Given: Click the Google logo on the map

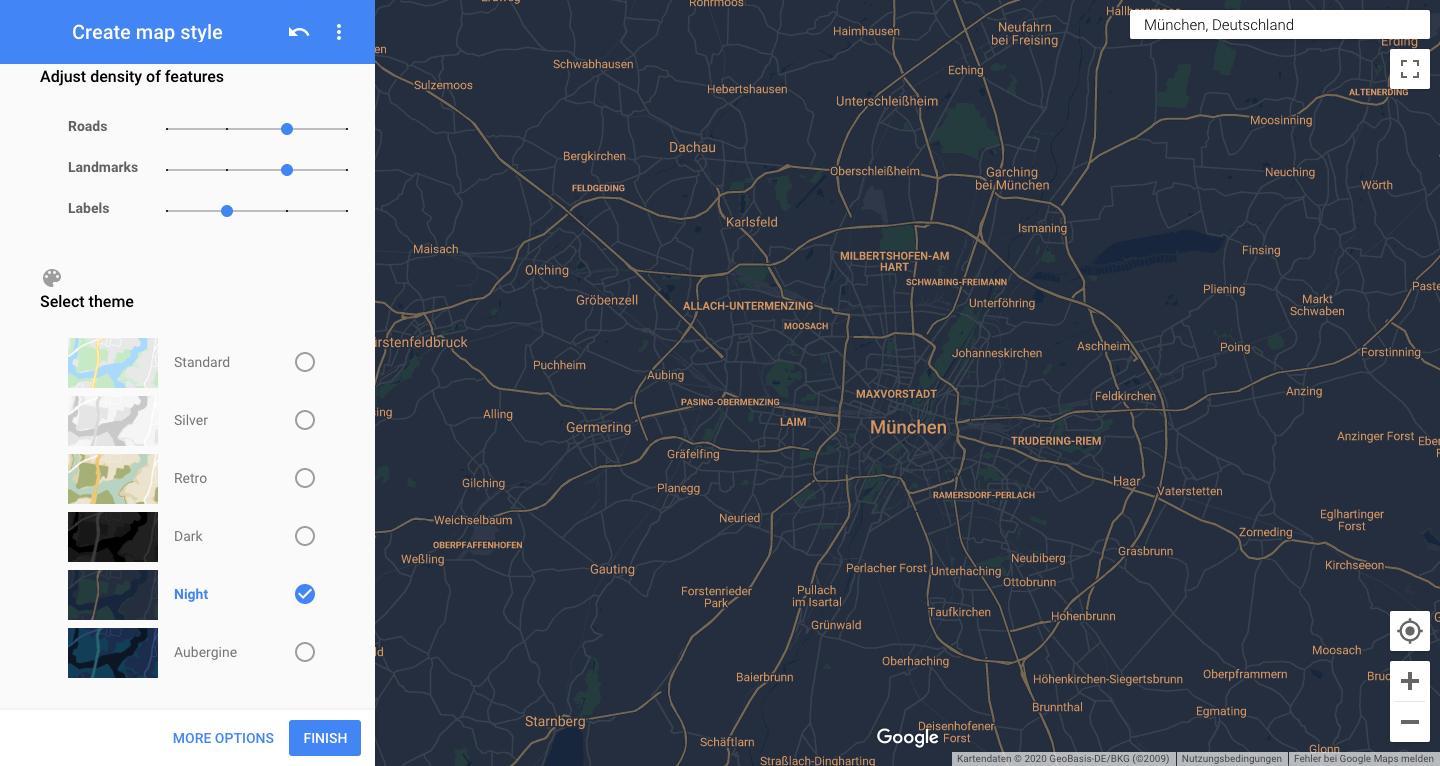Looking at the screenshot, I should click(907, 737).
